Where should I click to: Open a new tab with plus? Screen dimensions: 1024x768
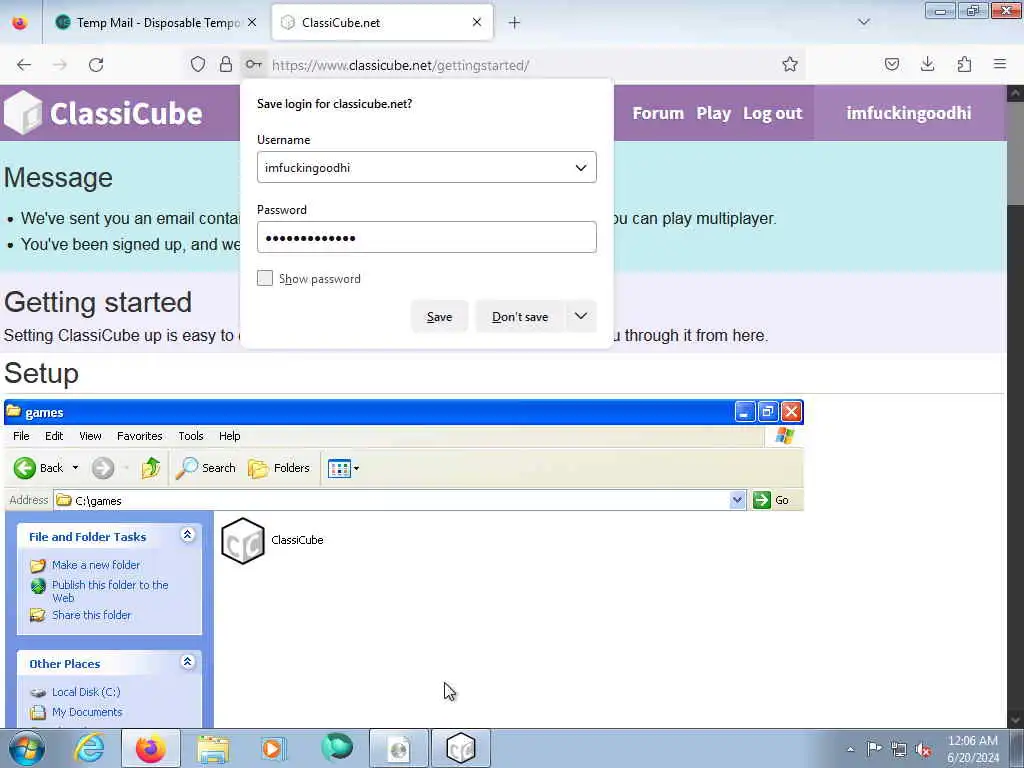coord(514,23)
